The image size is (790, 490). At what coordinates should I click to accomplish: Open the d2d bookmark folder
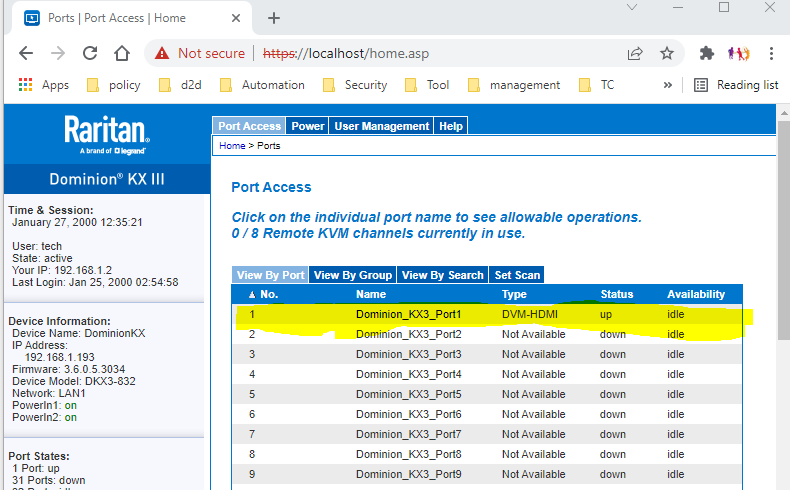pyautogui.click(x=180, y=85)
